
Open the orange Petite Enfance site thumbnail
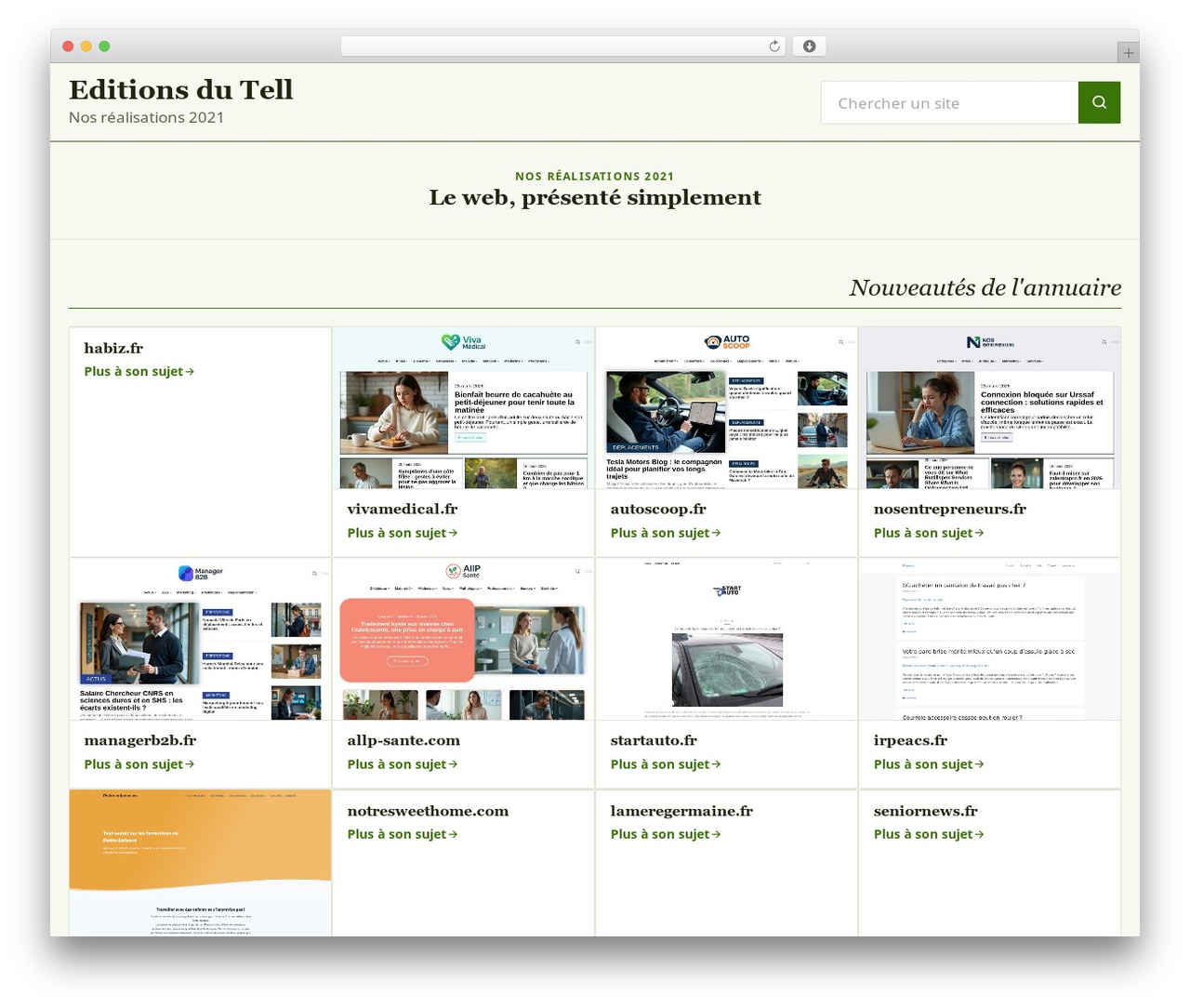point(200,863)
